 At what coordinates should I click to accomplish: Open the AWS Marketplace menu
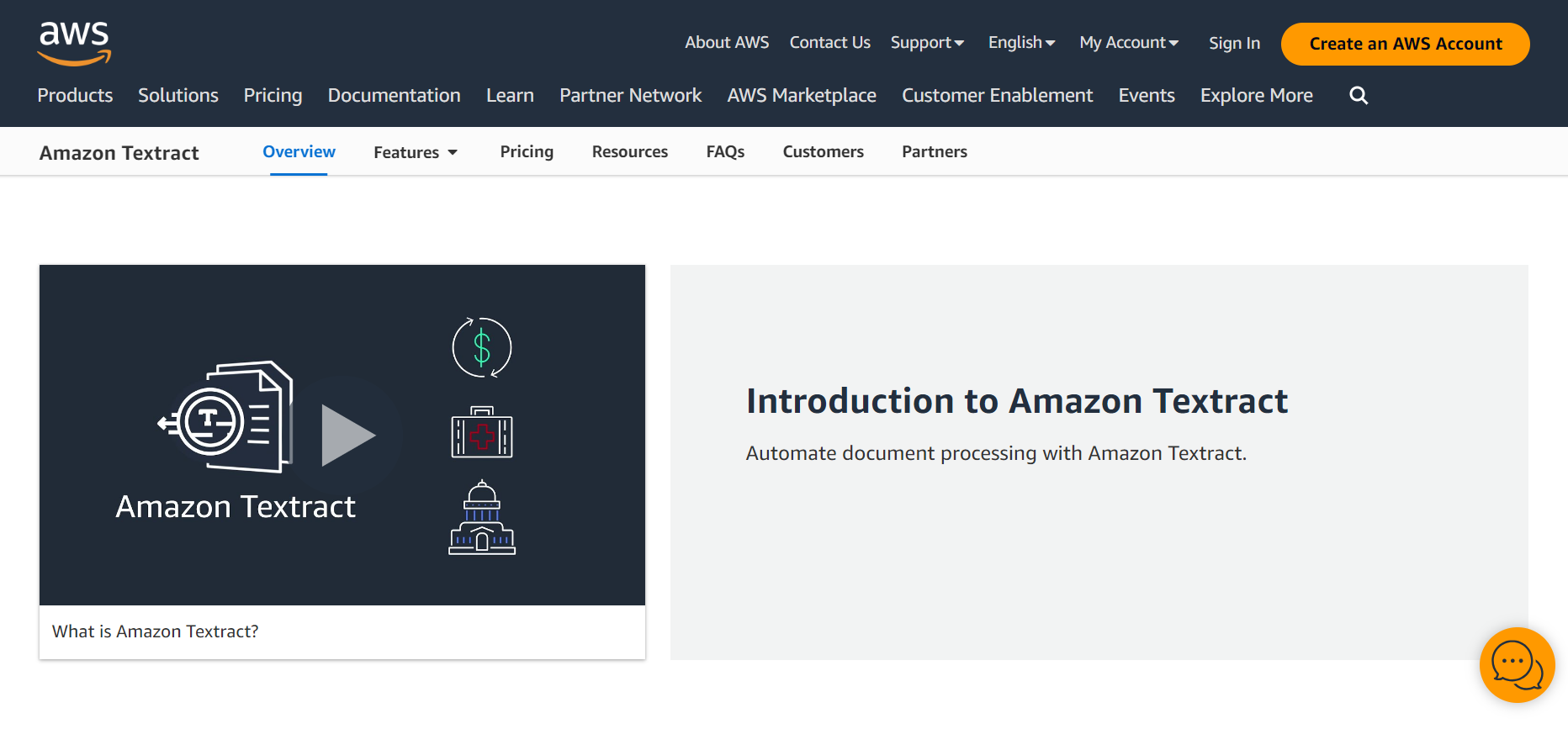pyautogui.click(x=802, y=96)
